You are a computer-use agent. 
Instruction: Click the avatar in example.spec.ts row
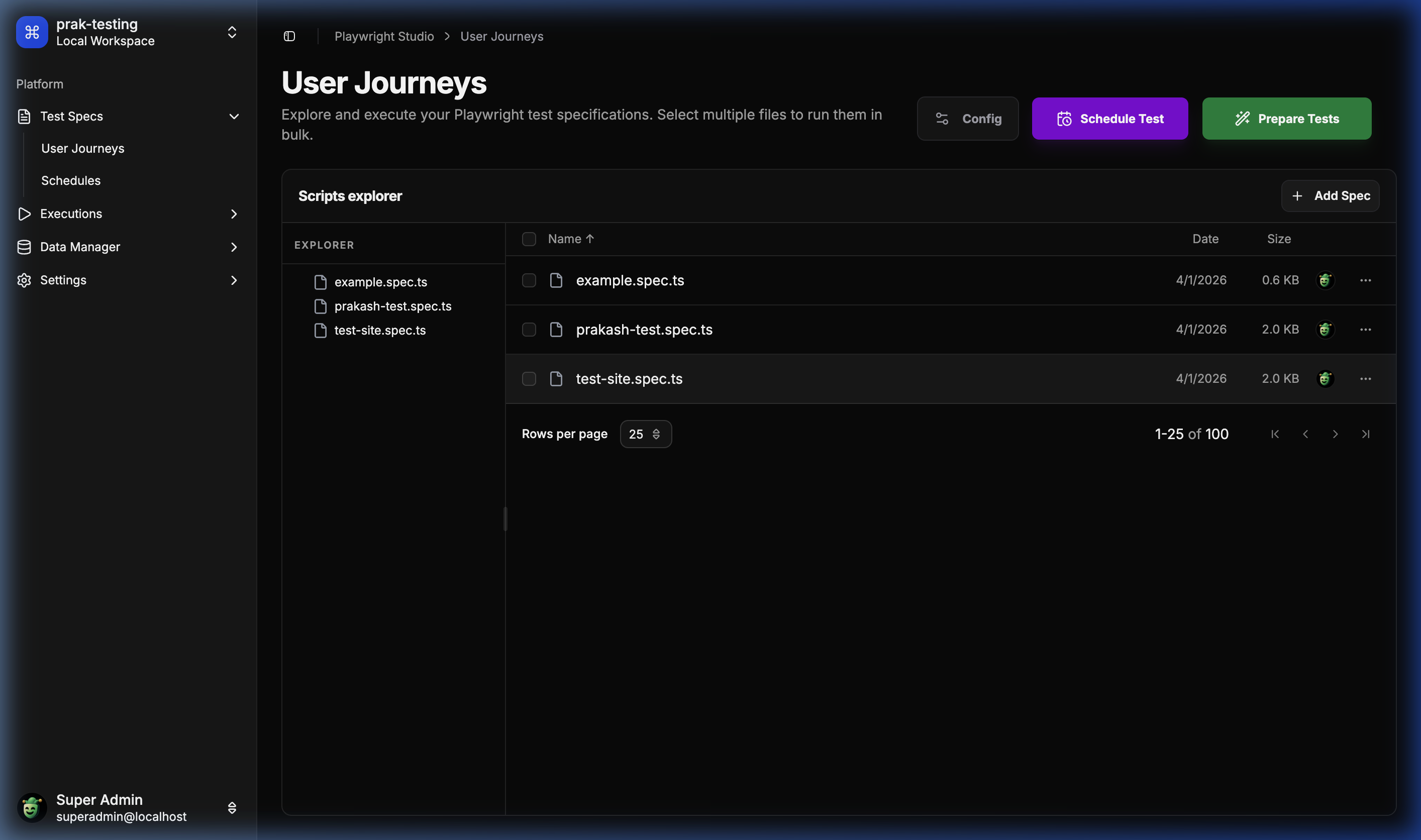(1325, 280)
